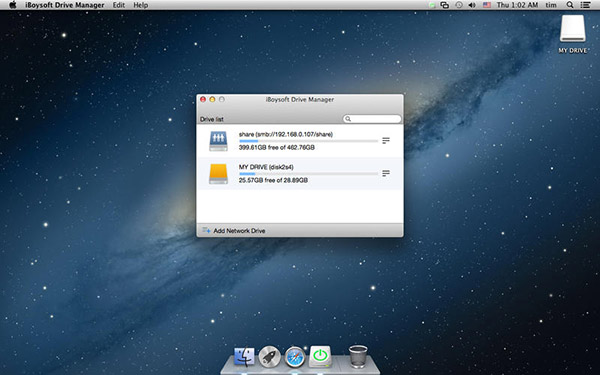The image size is (600, 375).
Task: Click the Thu 1:02 AM clock
Action: pos(517,5)
